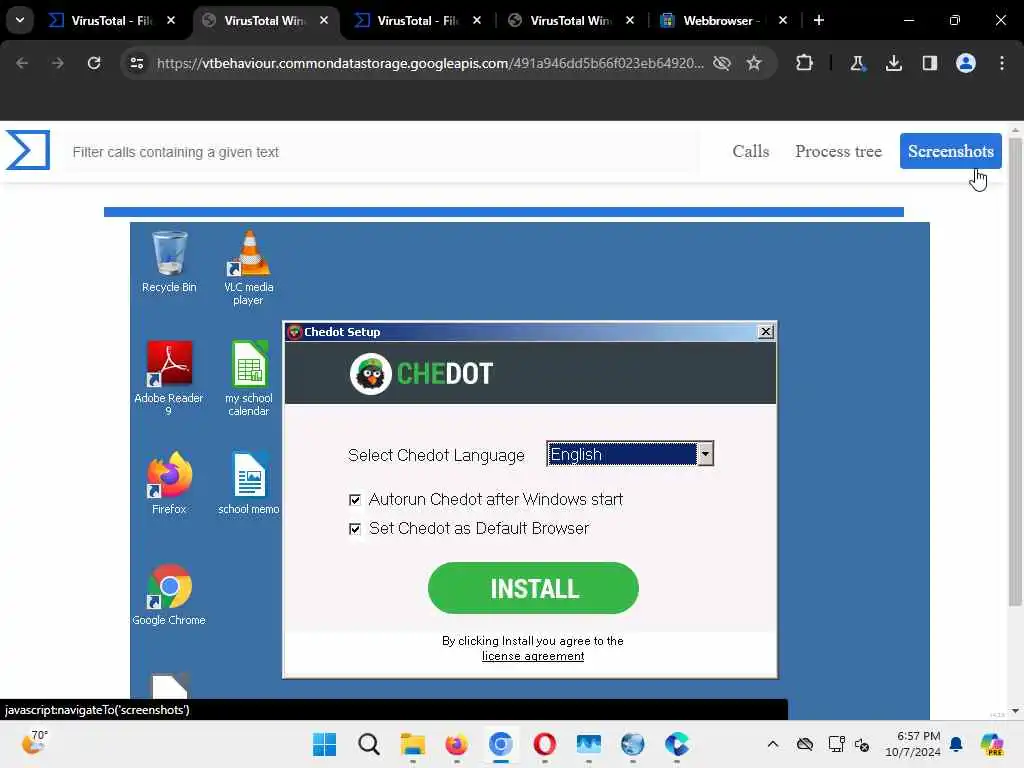Show hidden system tray icons
Screen dimensions: 1024x768
point(773,744)
